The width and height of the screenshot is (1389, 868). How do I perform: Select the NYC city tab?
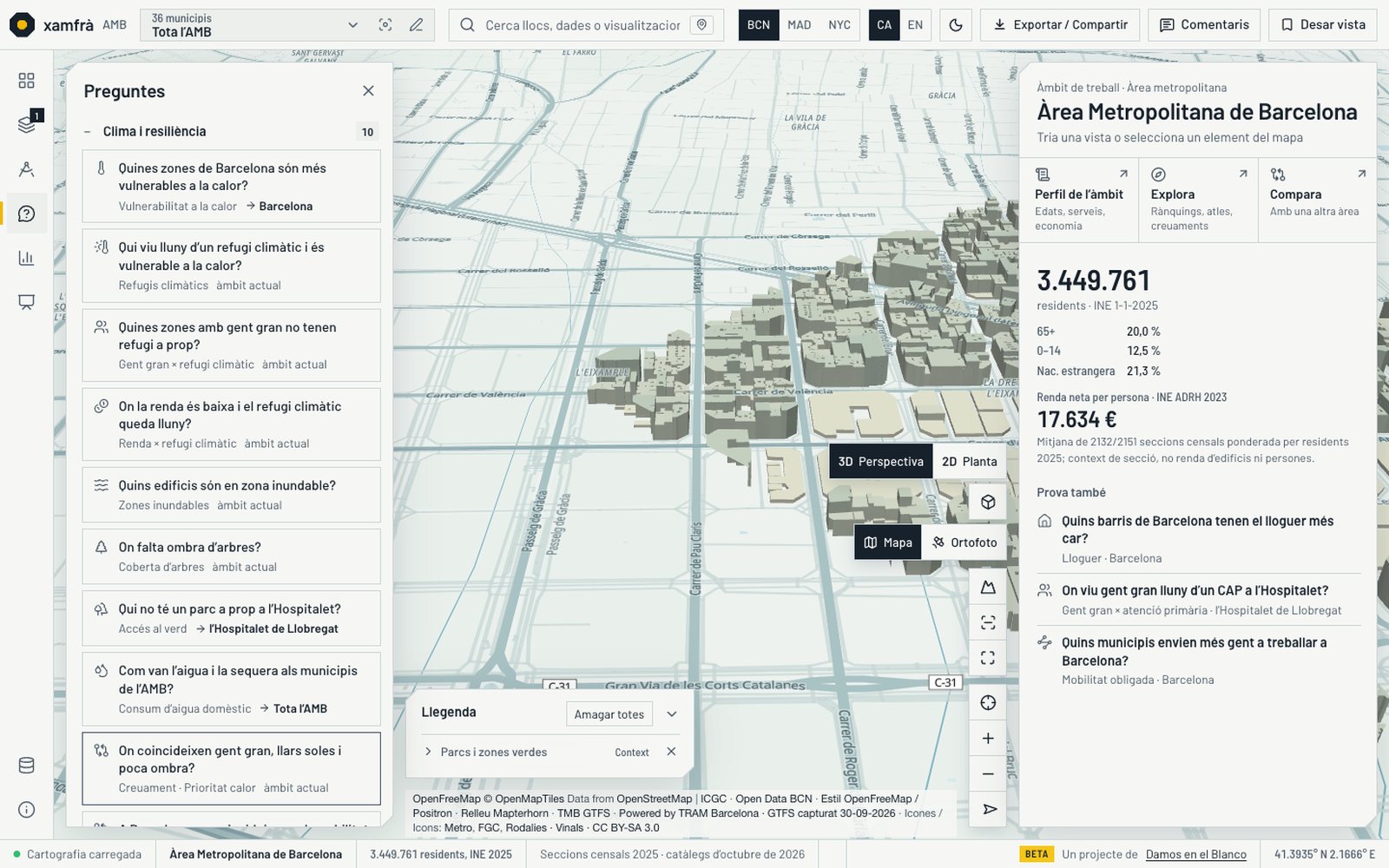[839, 25]
